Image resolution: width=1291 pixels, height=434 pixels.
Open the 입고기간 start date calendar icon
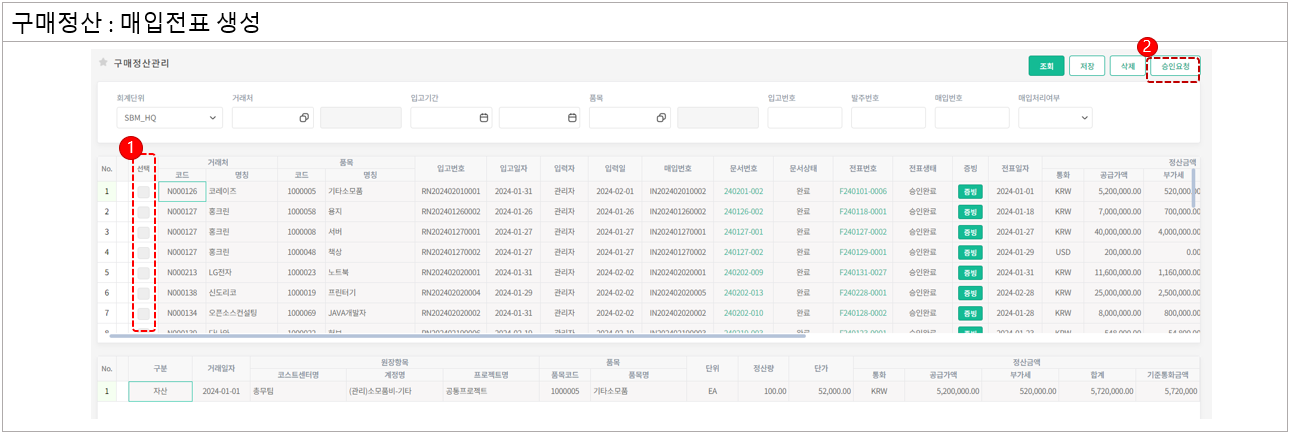pyautogui.click(x=483, y=118)
